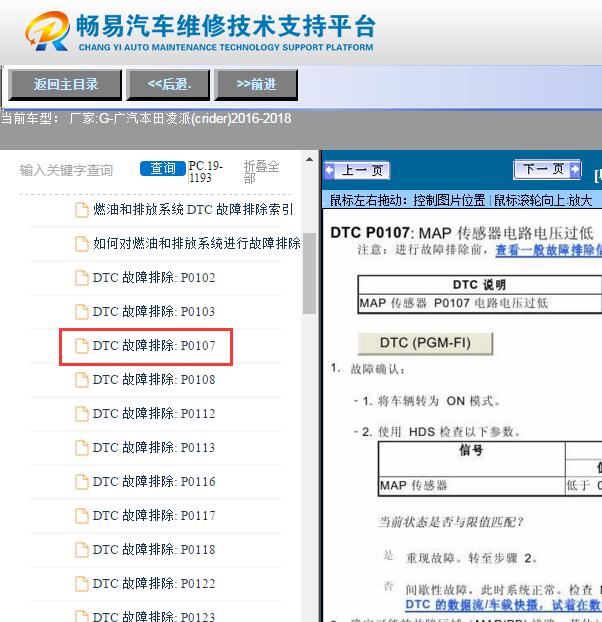
Task: Go to next page with 下一页
Action: 547,170
